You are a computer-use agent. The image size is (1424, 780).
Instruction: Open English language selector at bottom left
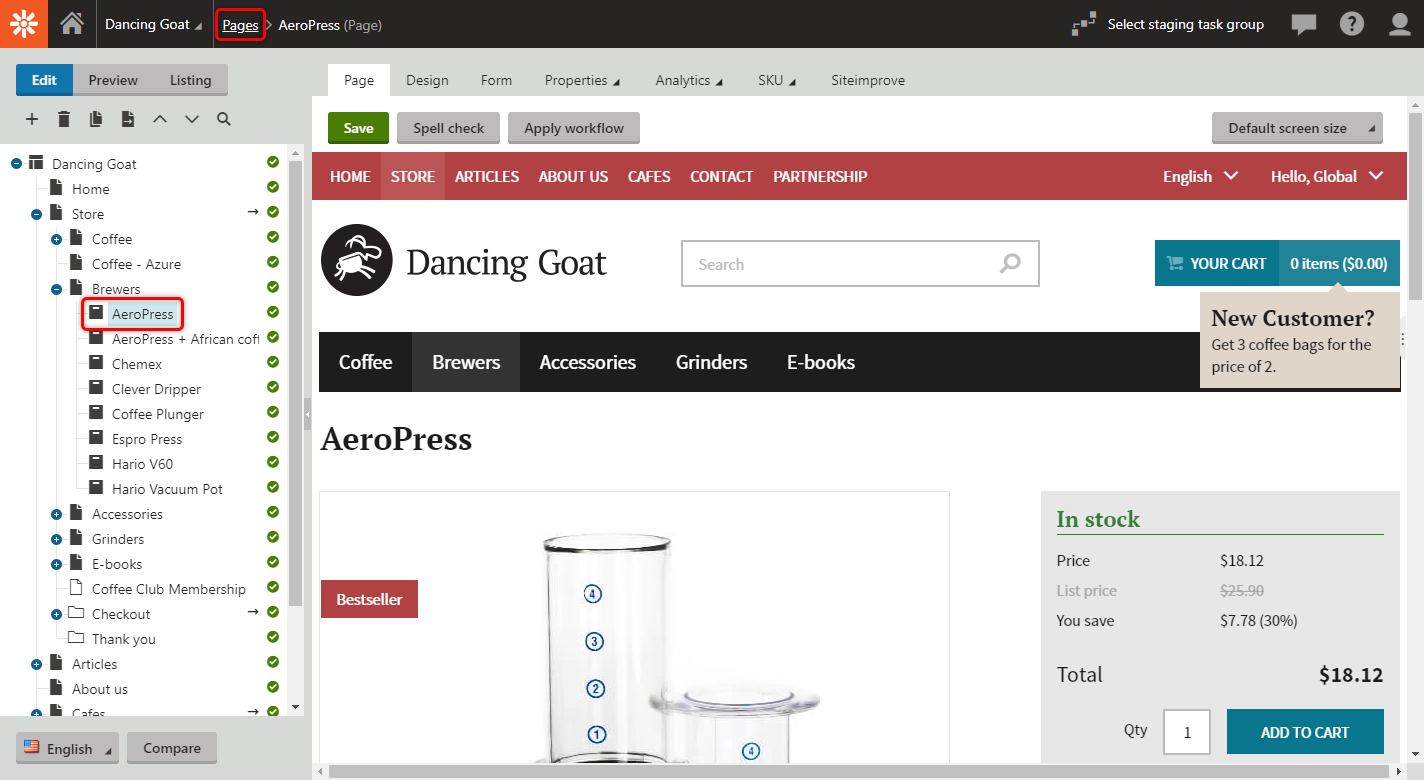[67, 748]
